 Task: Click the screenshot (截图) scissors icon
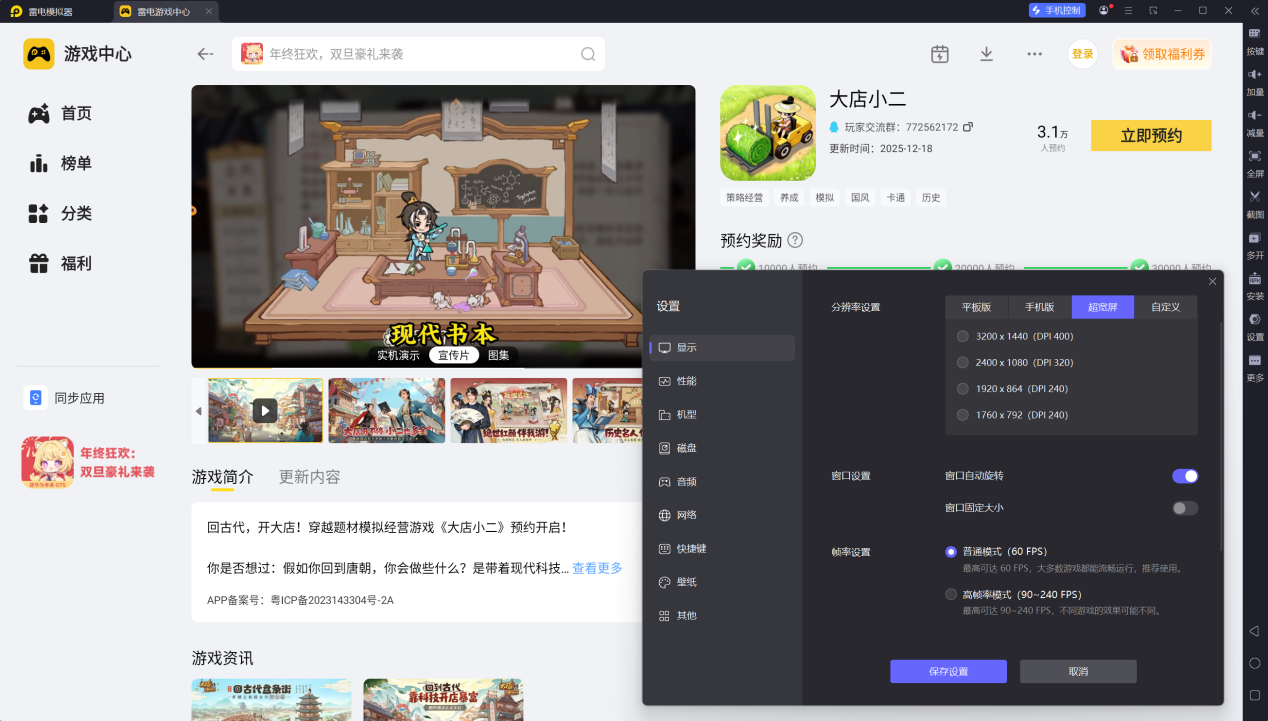tap(1254, 196)
